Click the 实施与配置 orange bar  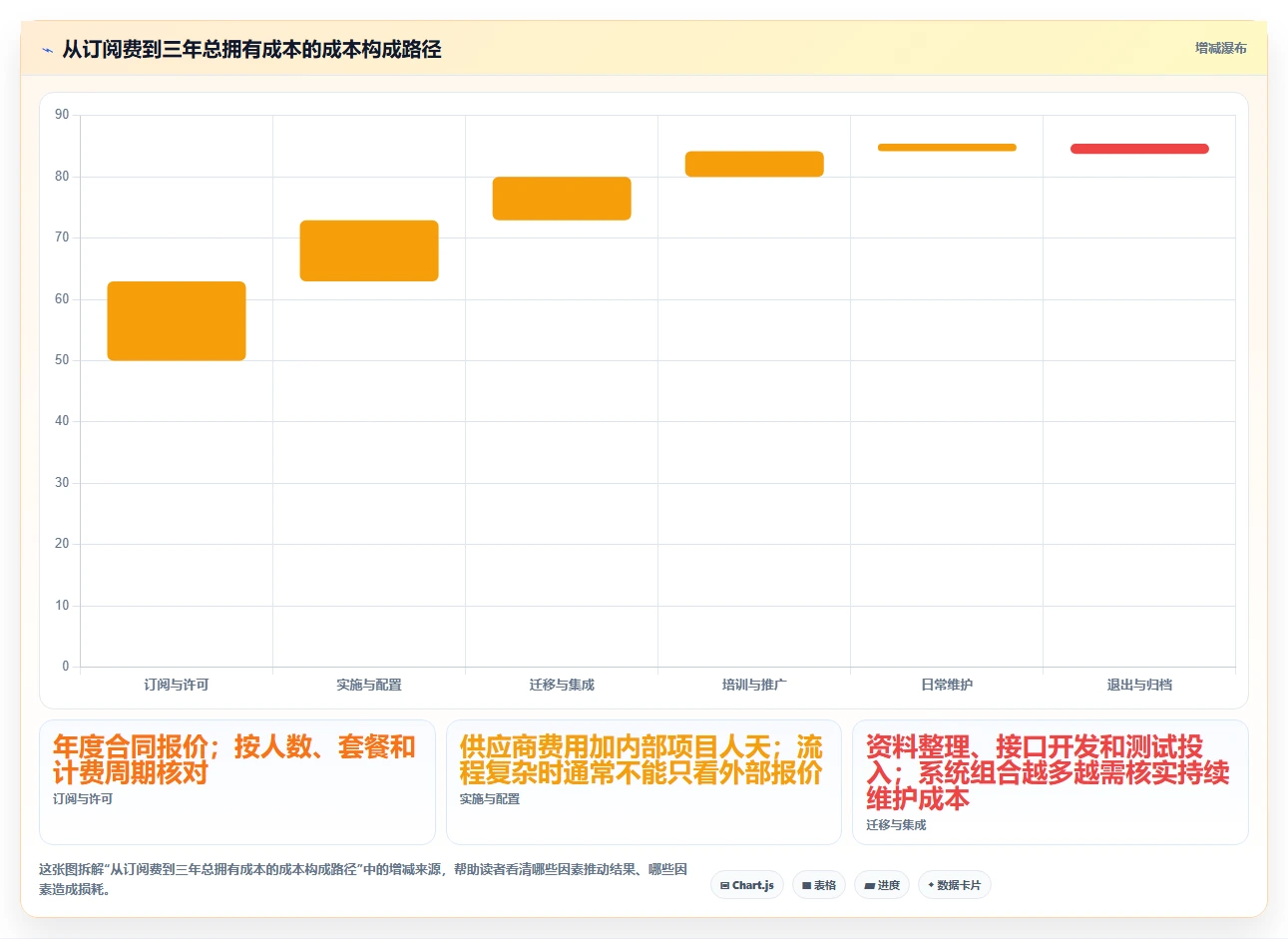pyautogui.click(x=369, y=250)
